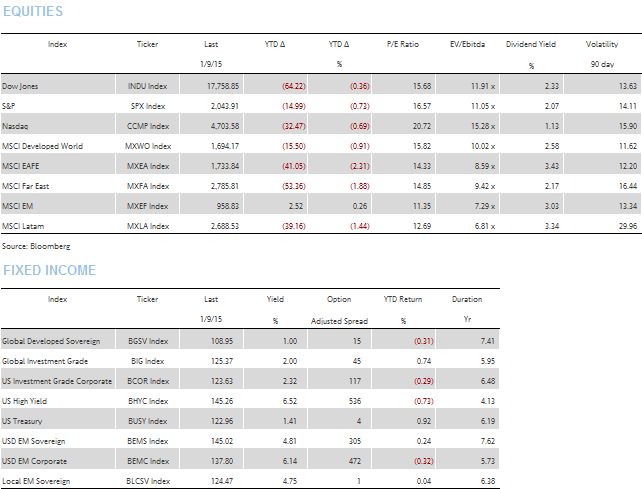Click the Local EM Sovereign row label

(36, 481)
